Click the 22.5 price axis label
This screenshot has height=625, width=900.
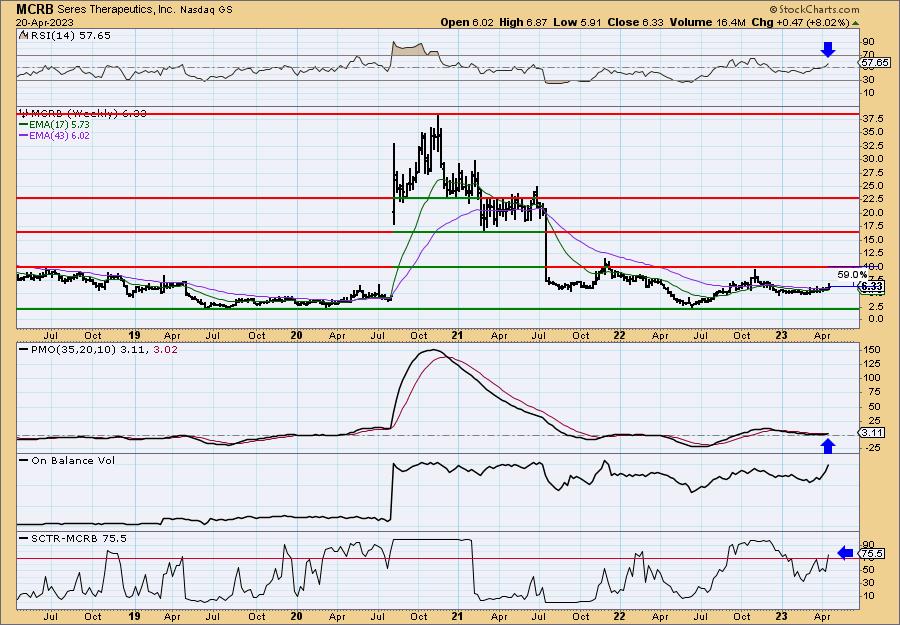pyautogui.click(x=871, y=199)
